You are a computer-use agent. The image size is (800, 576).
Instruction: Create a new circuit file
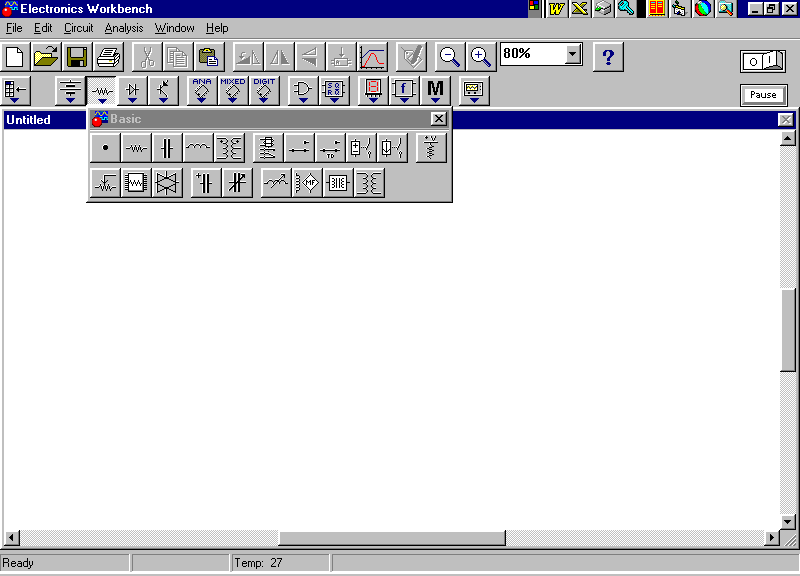[x=15, y=57]
